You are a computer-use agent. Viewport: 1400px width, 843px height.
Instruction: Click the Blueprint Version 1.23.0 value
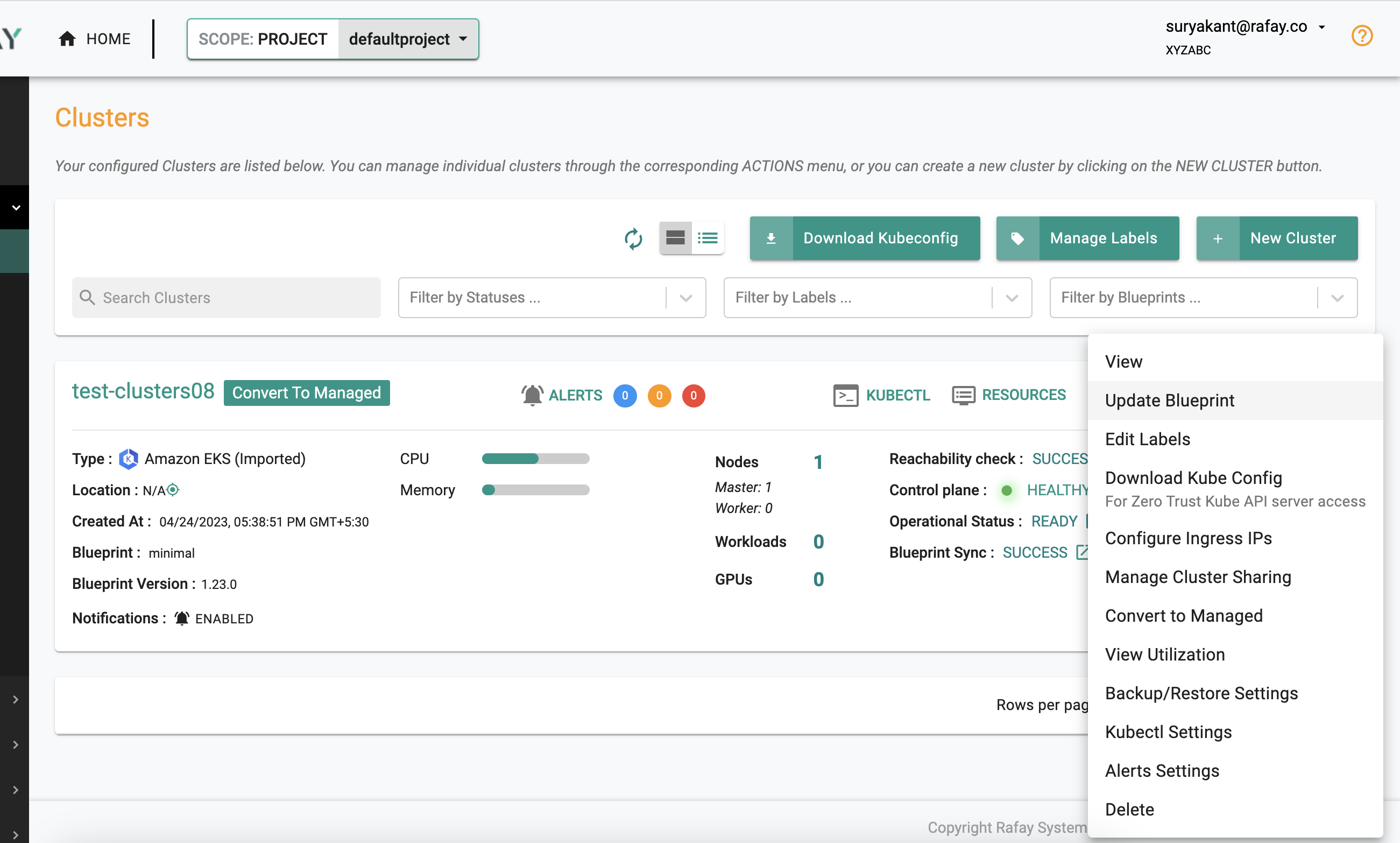218,585
